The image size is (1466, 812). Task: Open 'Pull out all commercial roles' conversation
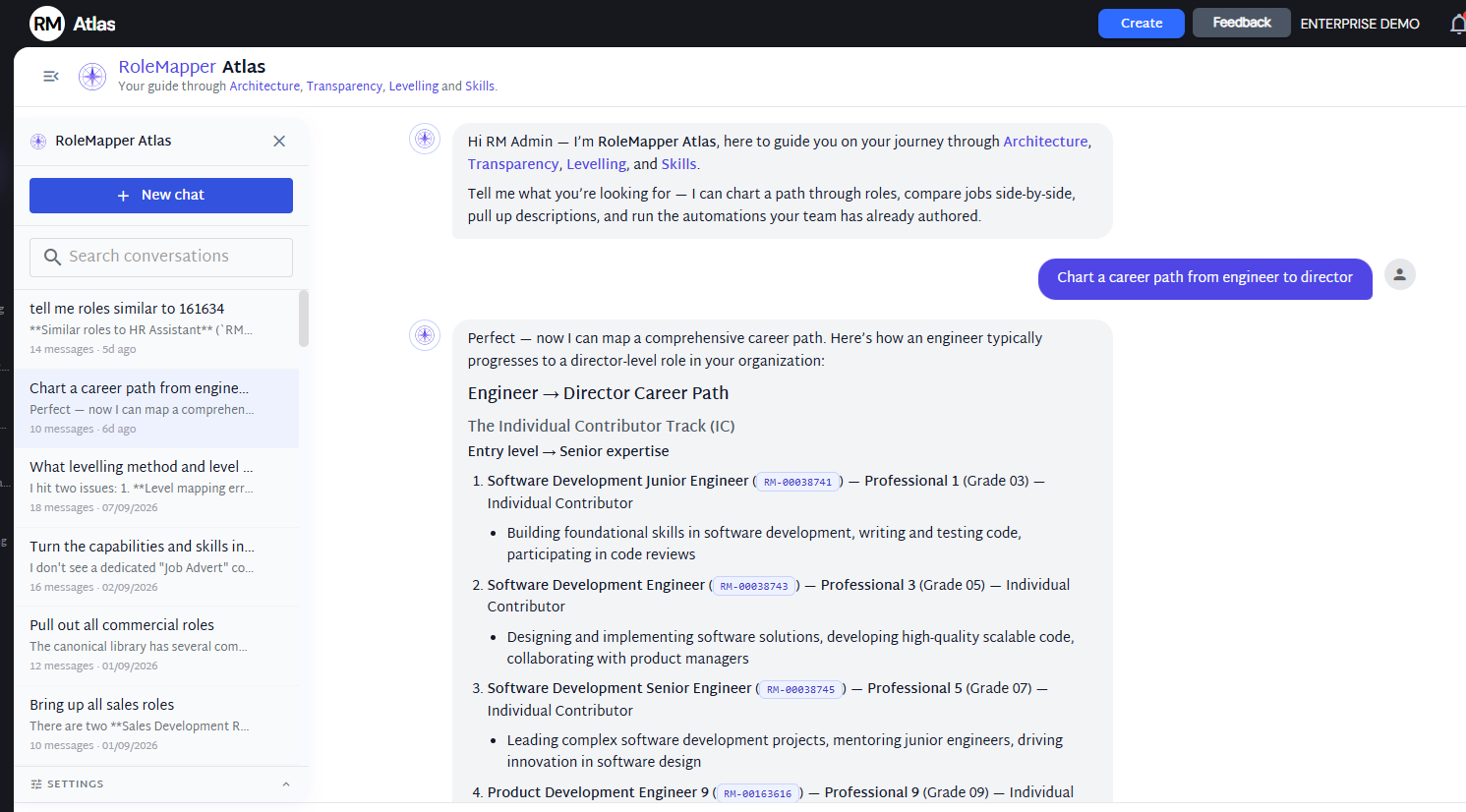[156, 646]
